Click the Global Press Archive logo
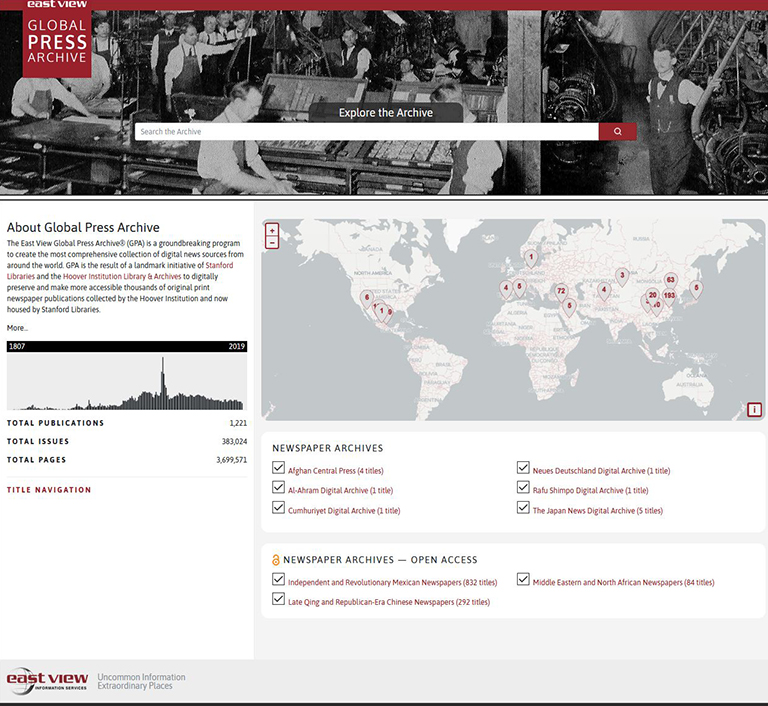 coord(57,45)
